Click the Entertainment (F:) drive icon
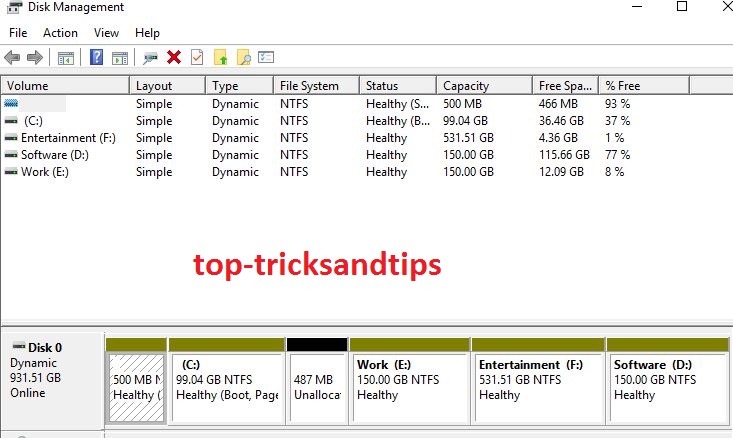The height and width of the screenshot is (438, 733). (x=11, y=138)
